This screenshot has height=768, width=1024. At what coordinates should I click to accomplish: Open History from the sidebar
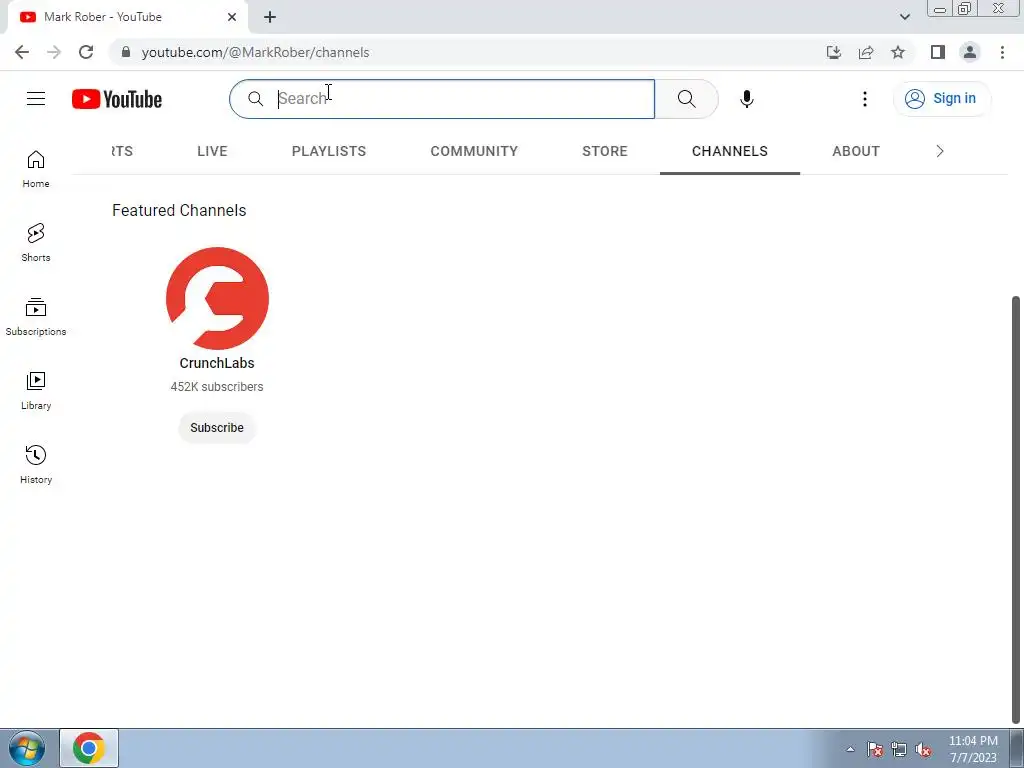coord(36,464)
